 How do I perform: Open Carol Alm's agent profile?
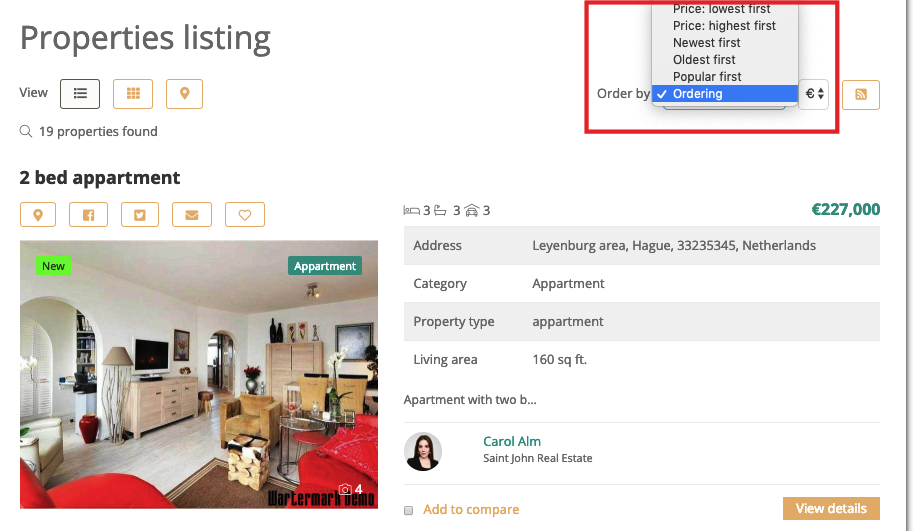pos(511,441)
